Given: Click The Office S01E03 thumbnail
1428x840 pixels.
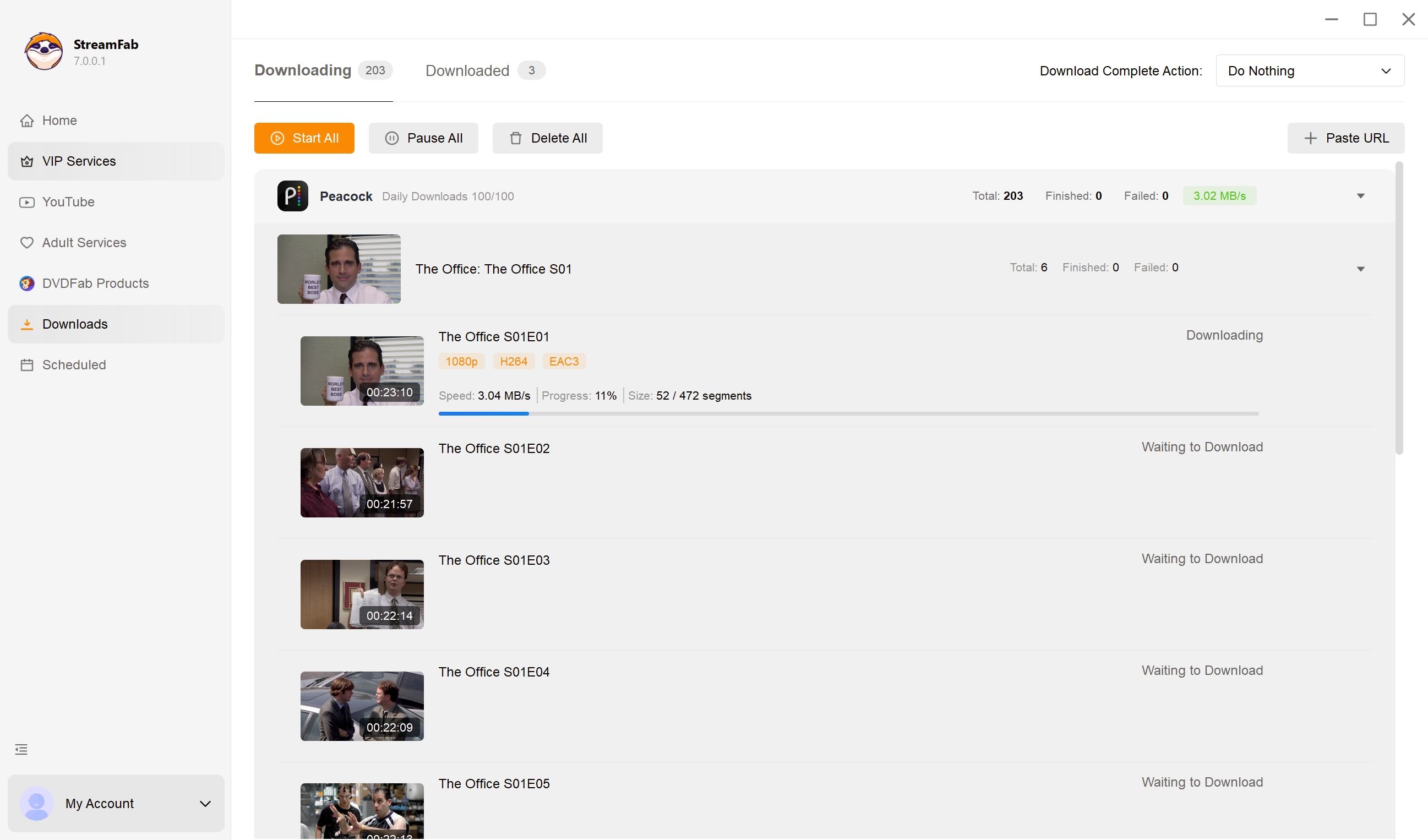Looking at the screenshot, I should [362, 594].
